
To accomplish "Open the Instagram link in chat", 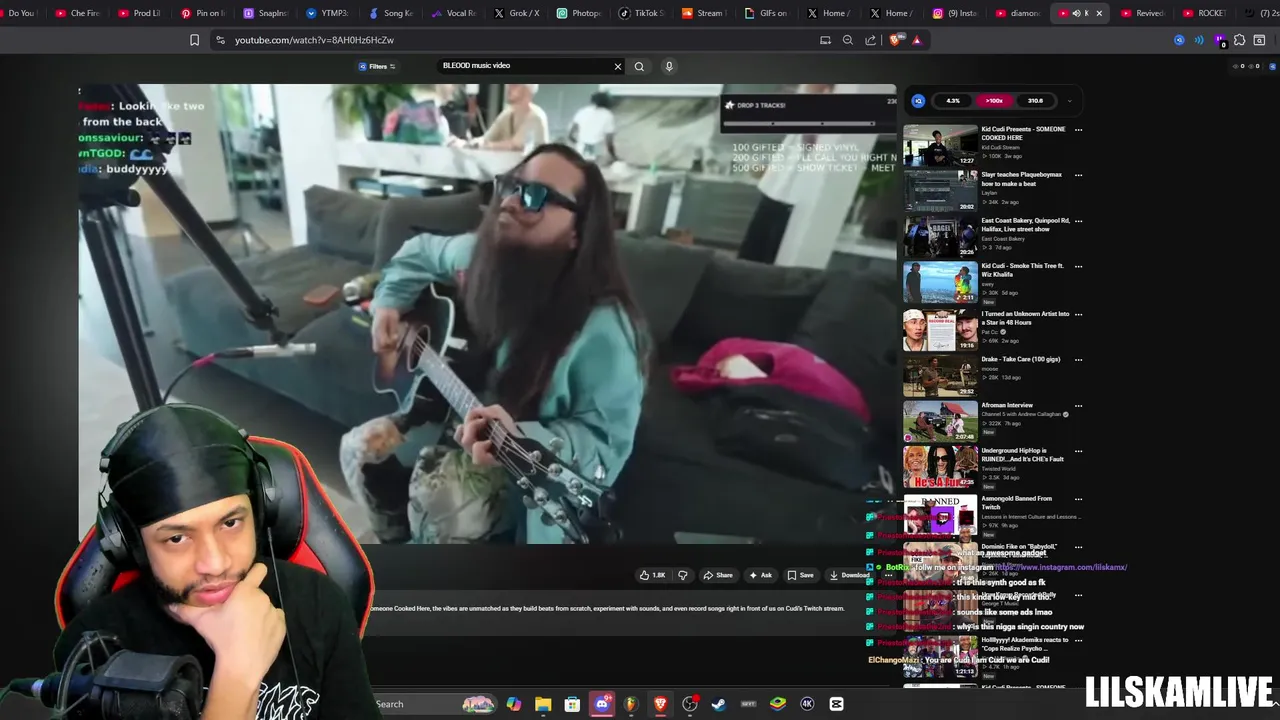I will click(1060, 568).
